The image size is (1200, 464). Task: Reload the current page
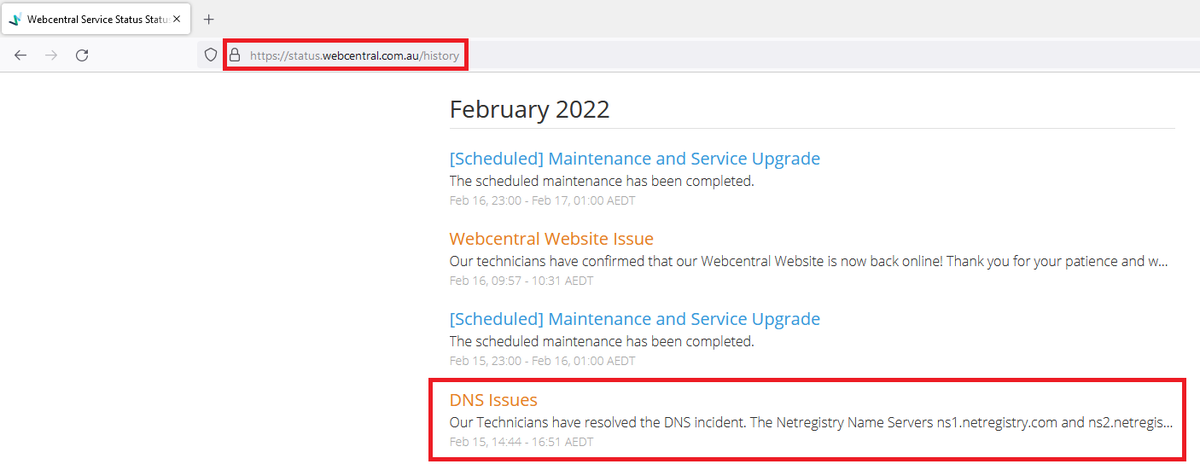(x=83, y=55)
